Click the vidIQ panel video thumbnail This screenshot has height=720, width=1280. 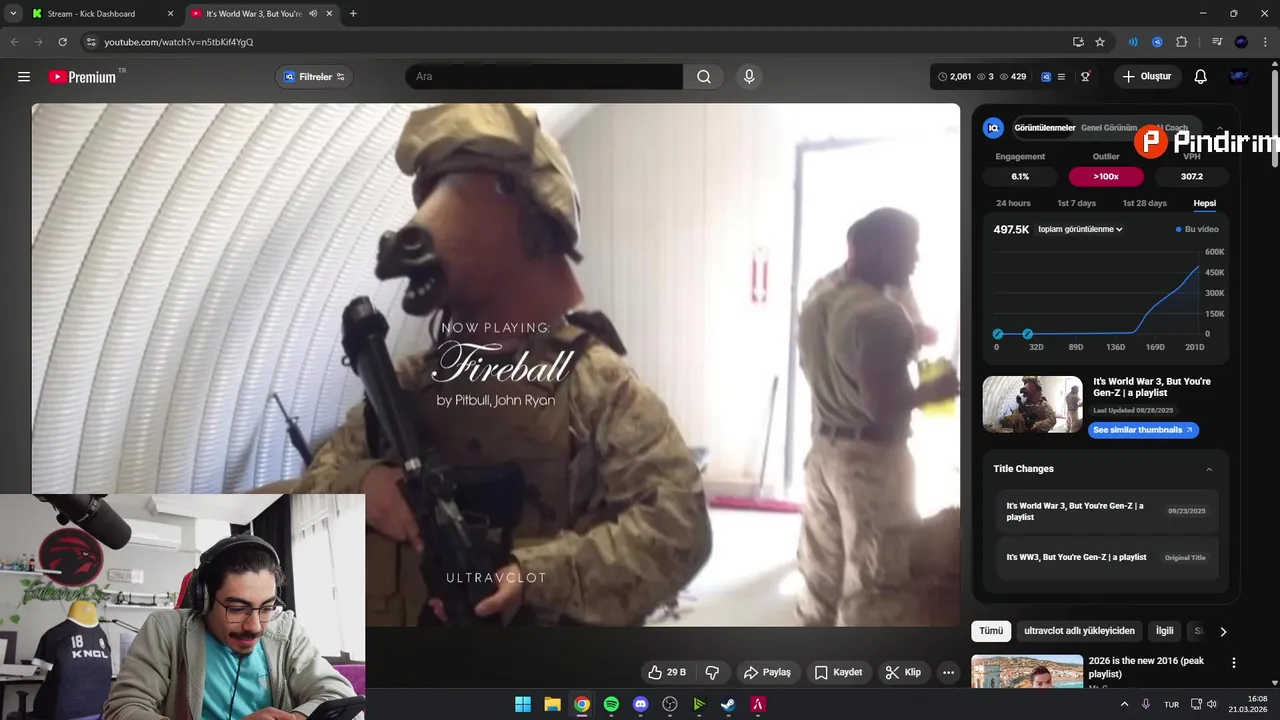pos(1032,404)
